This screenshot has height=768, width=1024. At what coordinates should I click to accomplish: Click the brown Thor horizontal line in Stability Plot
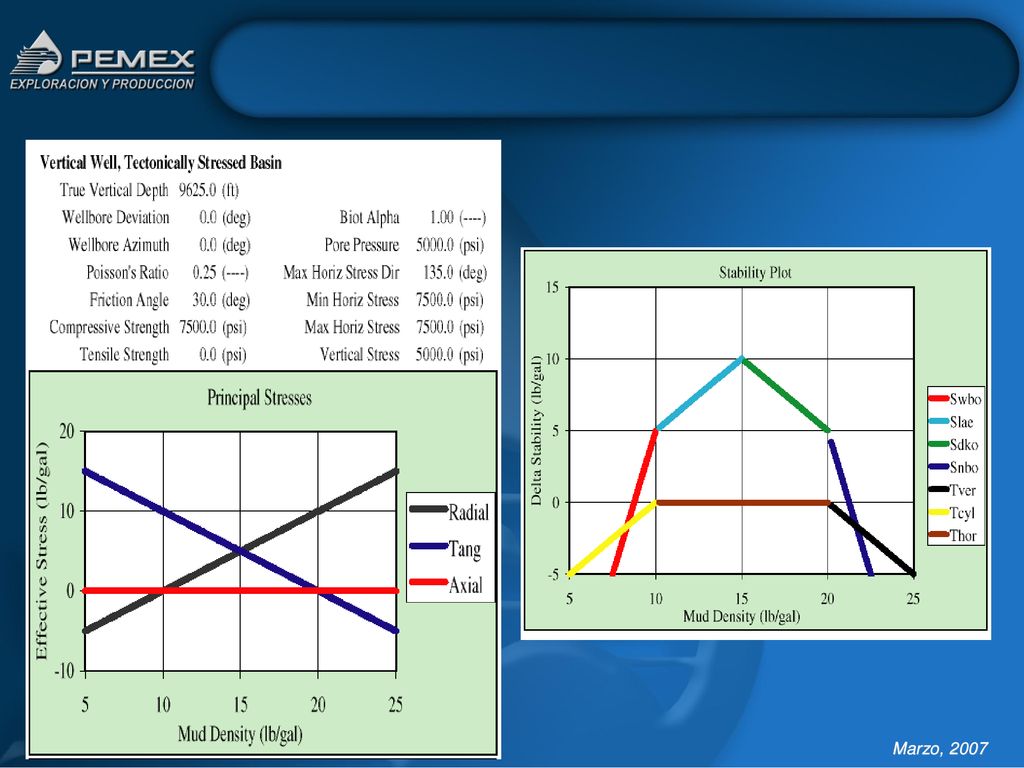(x=742, y=503)
